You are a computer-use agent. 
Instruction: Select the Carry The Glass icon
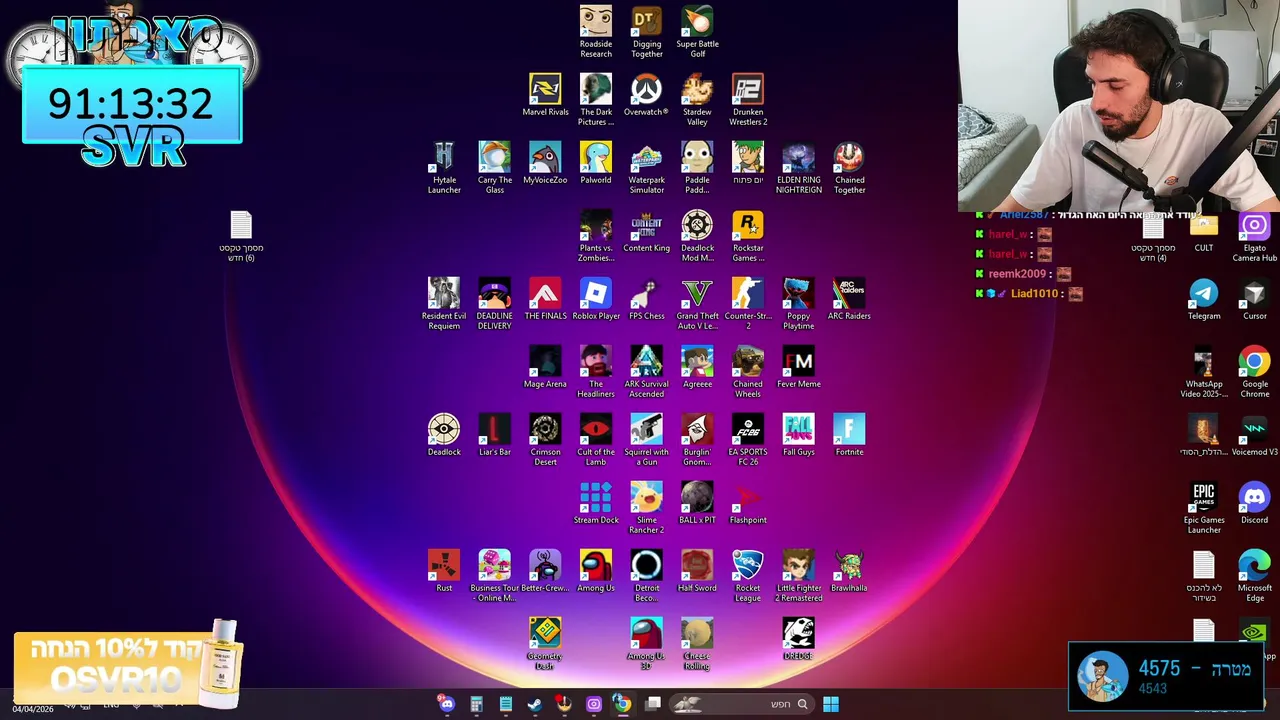coord(494,167)
